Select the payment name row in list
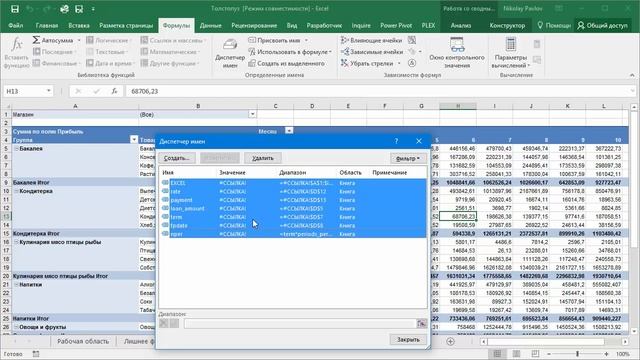 click(x=293, y=200)
